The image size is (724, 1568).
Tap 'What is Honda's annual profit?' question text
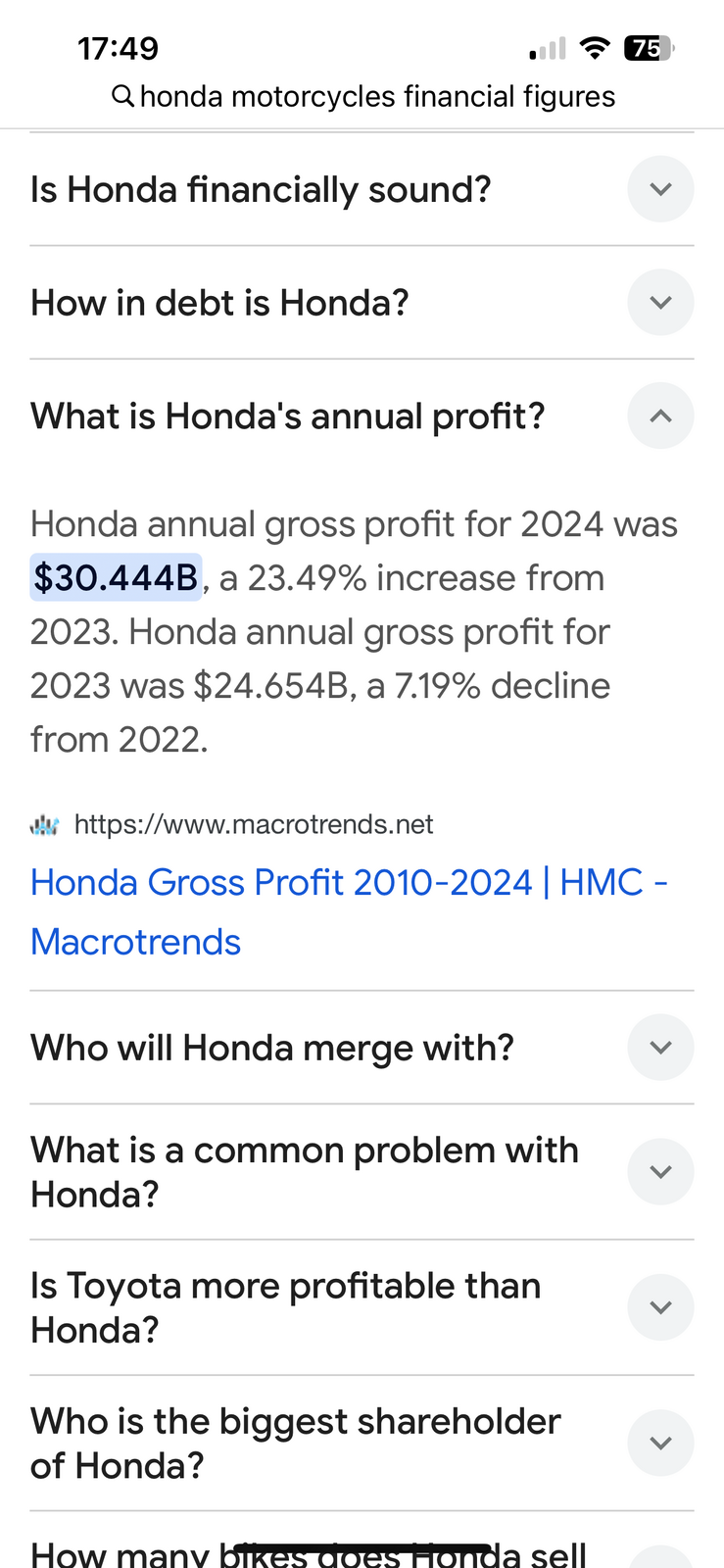288,416
